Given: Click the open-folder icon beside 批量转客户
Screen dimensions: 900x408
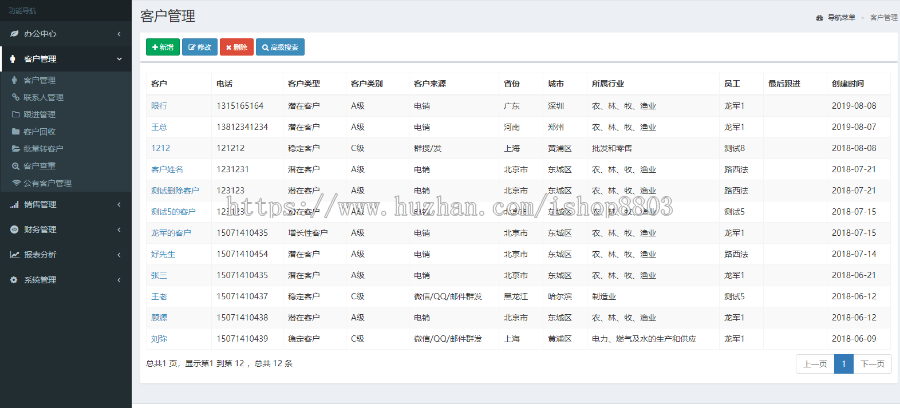Looking at the screenshot, I should point(15,149).
